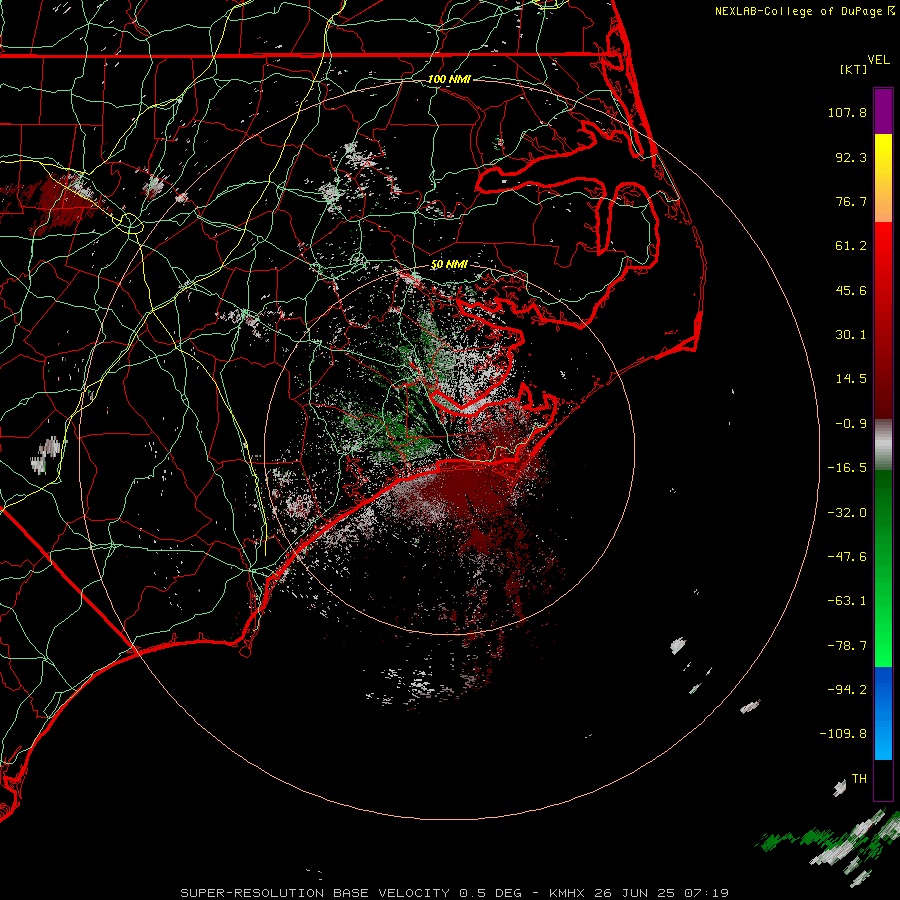Click the blue bottom segment of color bar
The image size is (900, 900).
(883, 713)
